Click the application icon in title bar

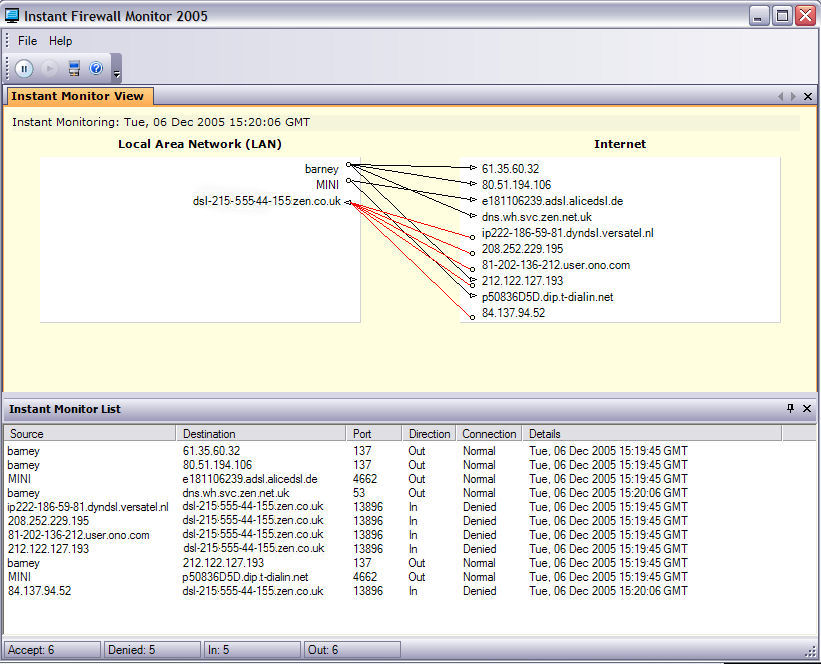(12, 16)
